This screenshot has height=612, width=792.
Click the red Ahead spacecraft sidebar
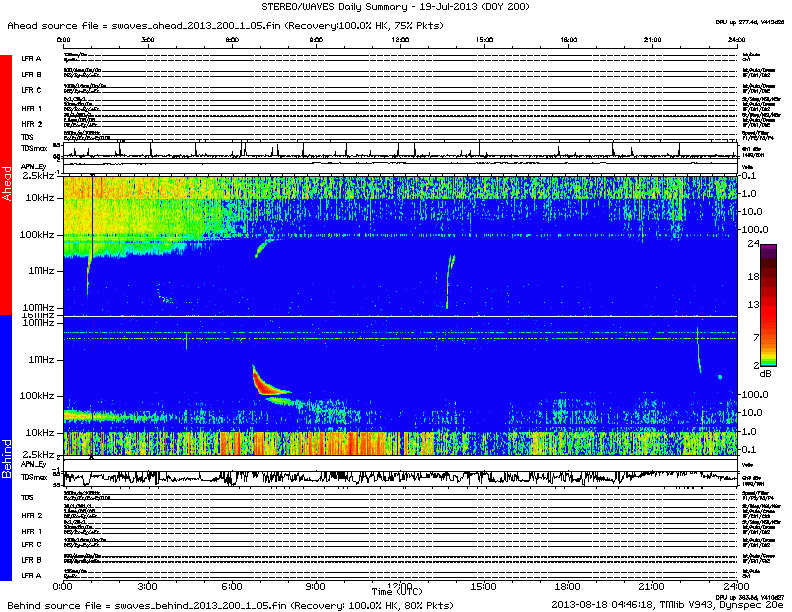[6, 185]
